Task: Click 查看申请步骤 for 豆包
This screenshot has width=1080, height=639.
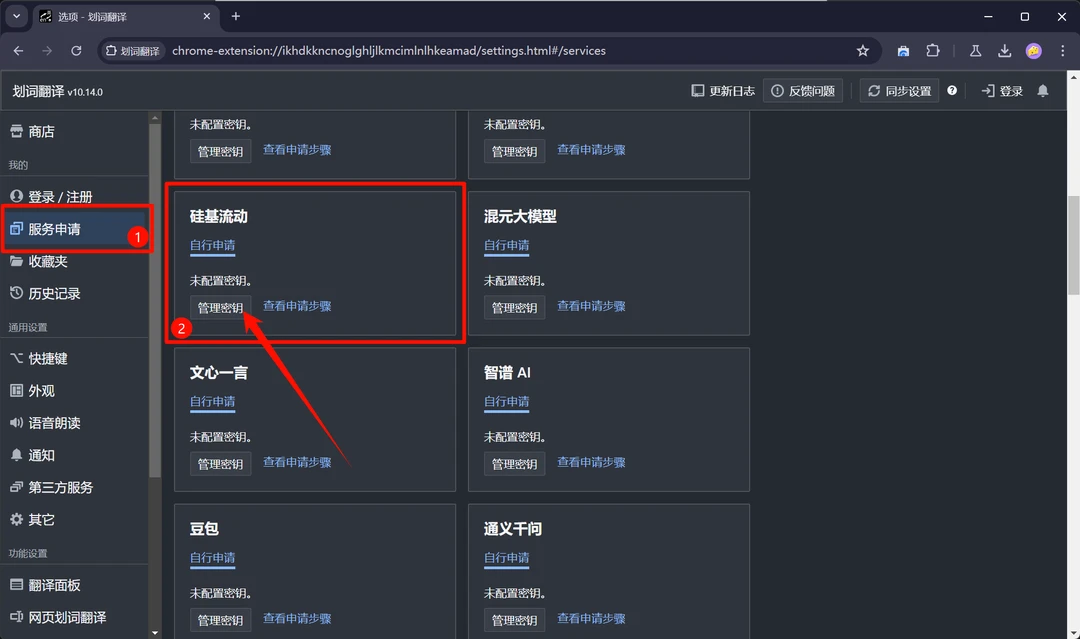Action: coord(298,619)
